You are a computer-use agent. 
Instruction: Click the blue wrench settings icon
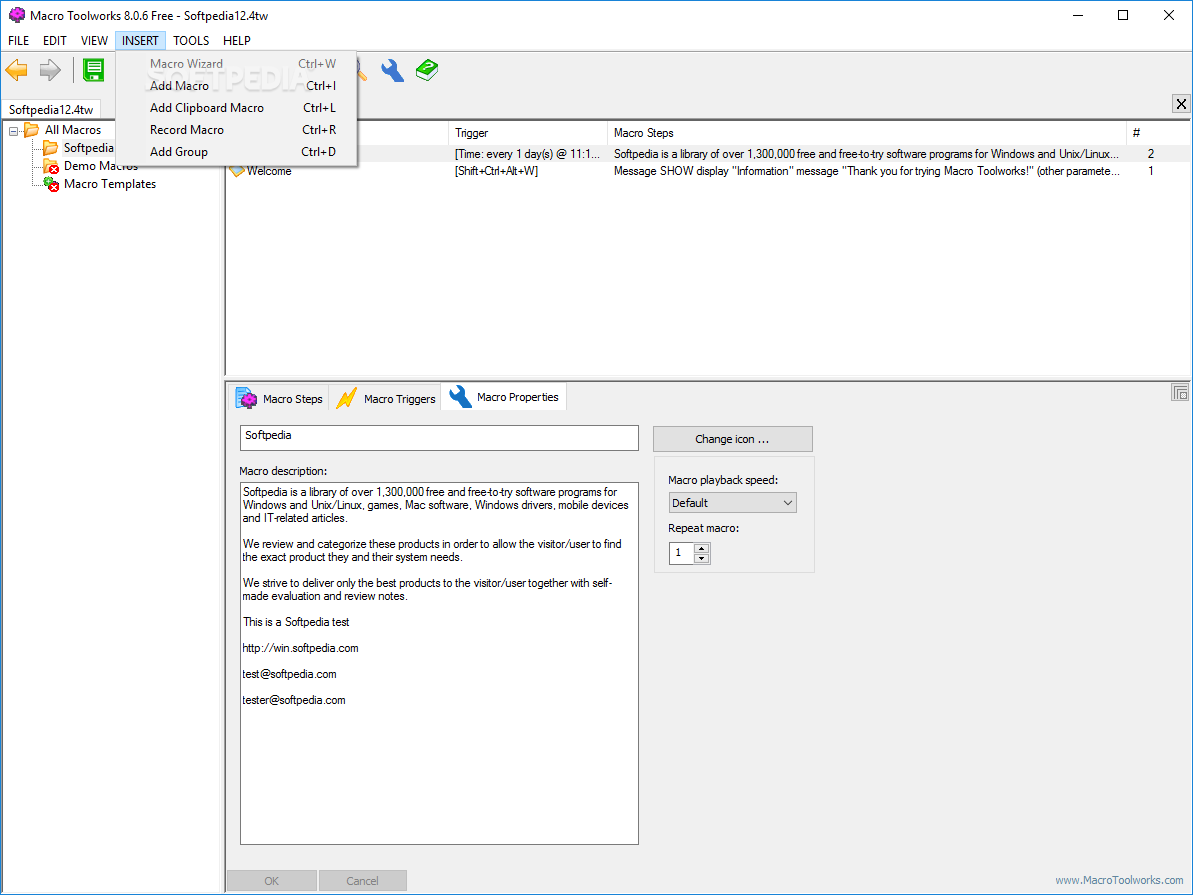[x=393, y=70]
